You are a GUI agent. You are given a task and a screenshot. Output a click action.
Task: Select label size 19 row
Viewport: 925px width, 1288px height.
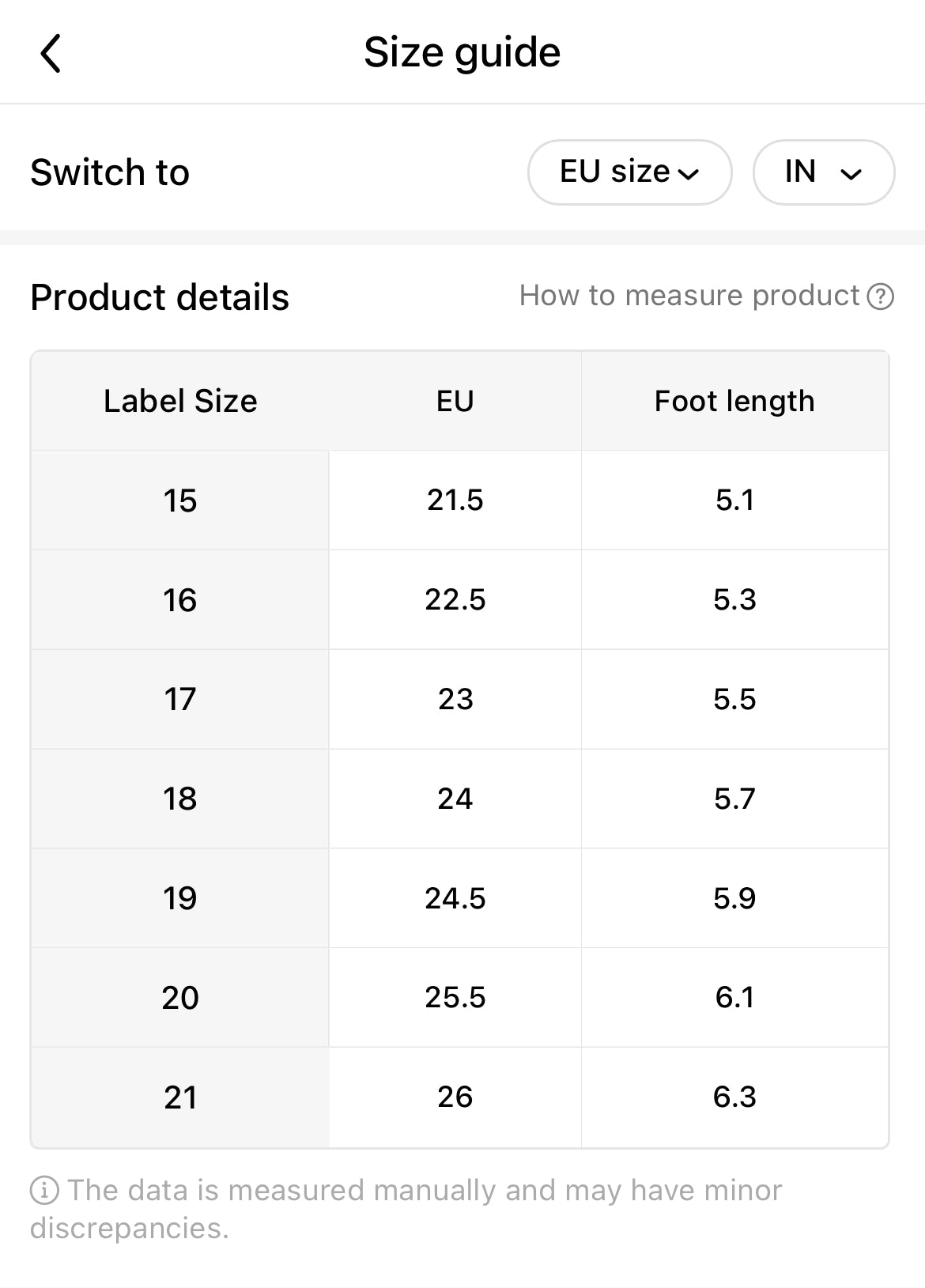pos(180,898)
